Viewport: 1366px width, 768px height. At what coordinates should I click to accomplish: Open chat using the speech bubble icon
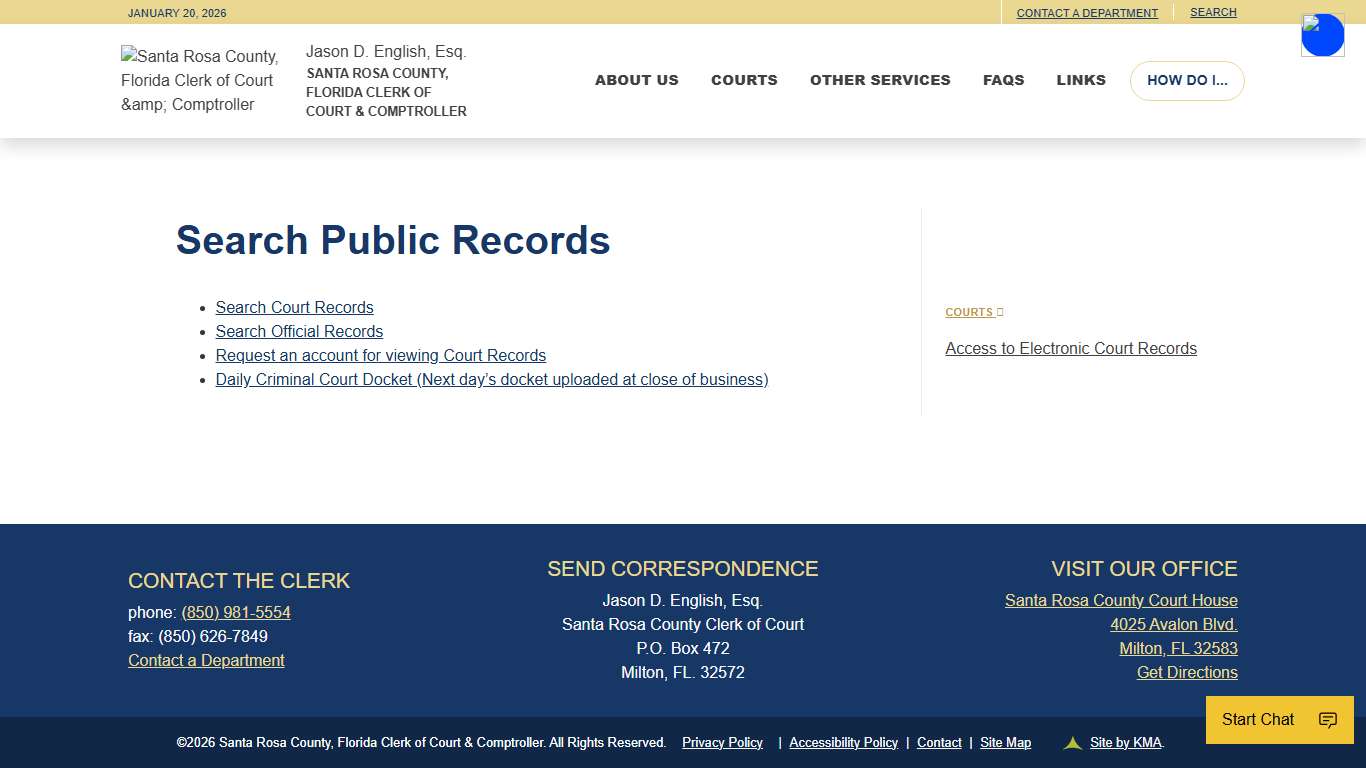point(1327,720)
